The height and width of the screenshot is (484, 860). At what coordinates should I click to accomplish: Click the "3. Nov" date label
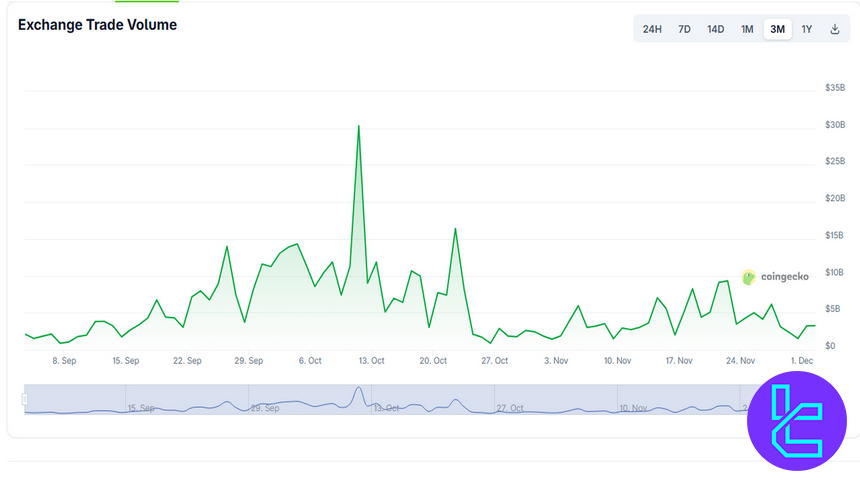[x=556, y=361]
